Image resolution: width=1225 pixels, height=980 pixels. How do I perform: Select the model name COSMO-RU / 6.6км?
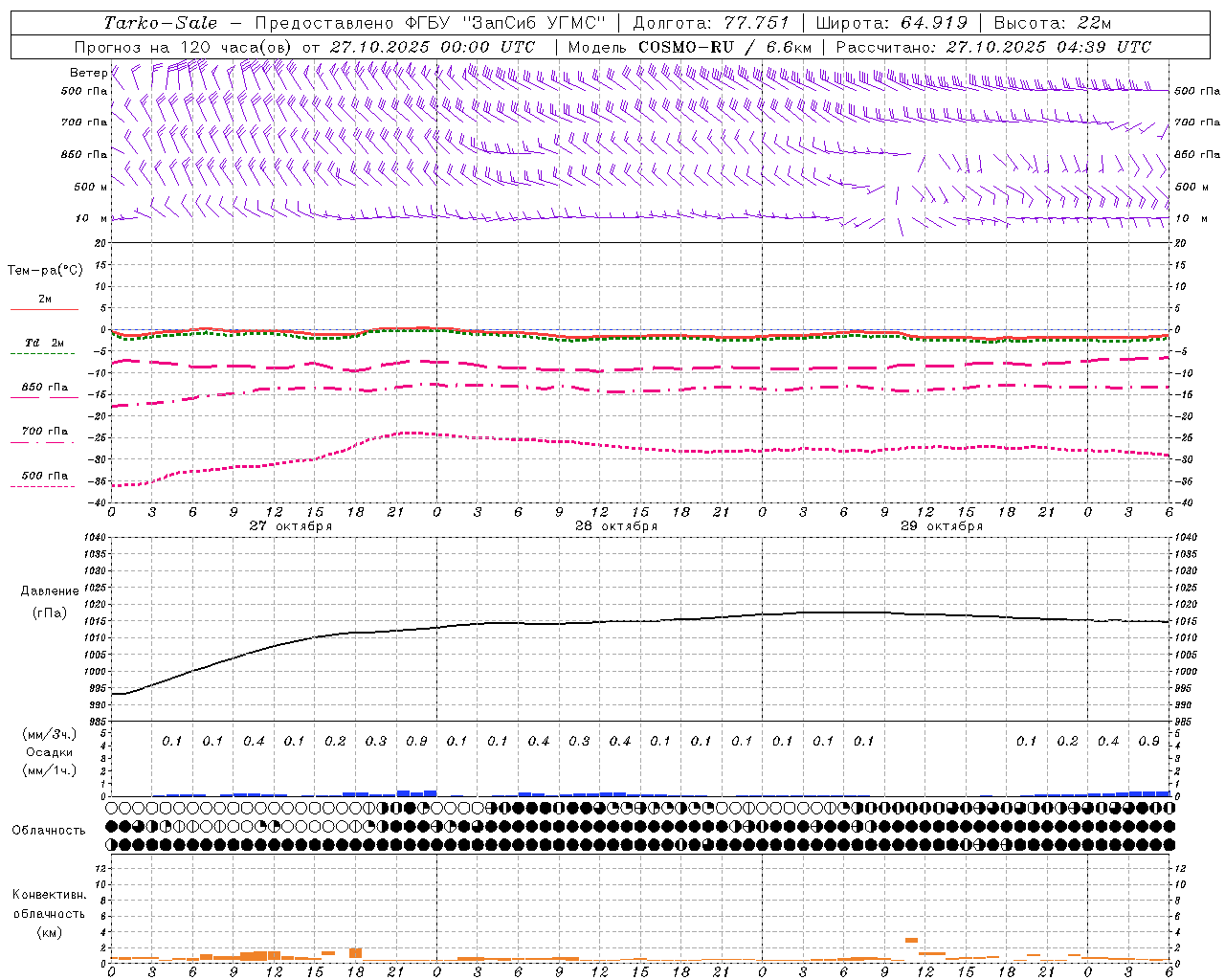pyautogui.click(x=724, y=47)
